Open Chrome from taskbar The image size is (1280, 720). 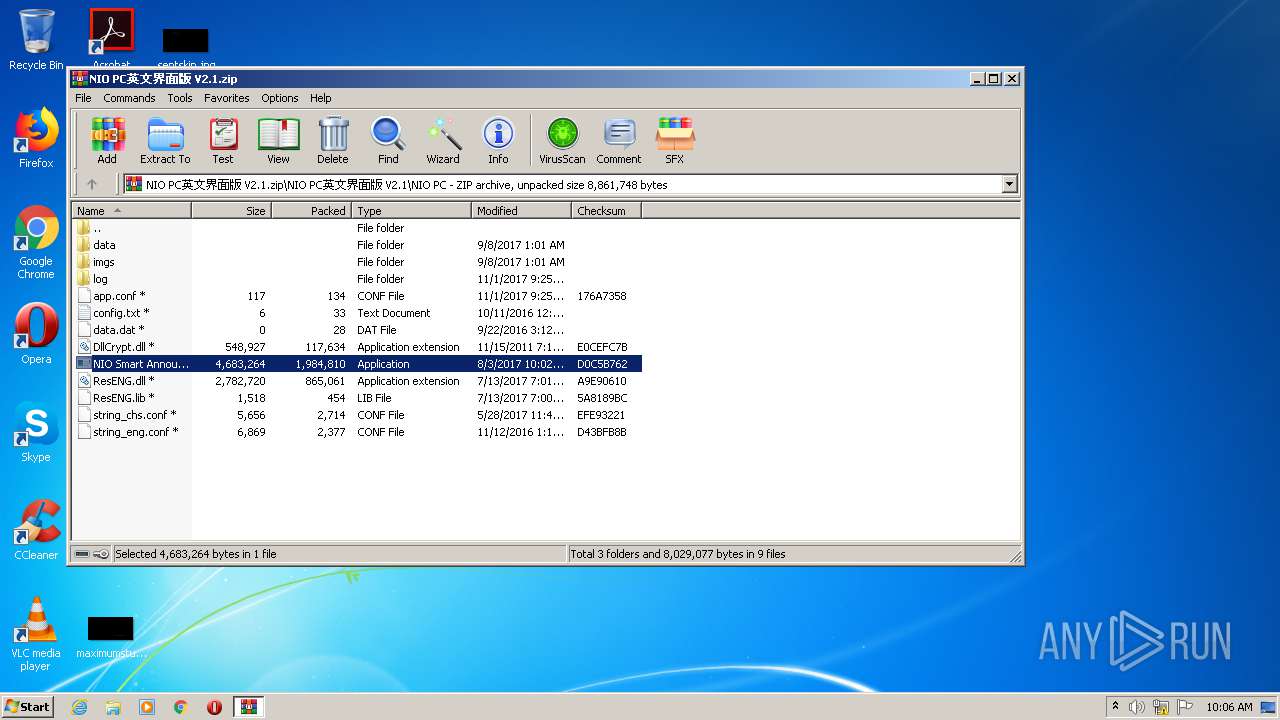pyautogui.click(x=181, y=707)
